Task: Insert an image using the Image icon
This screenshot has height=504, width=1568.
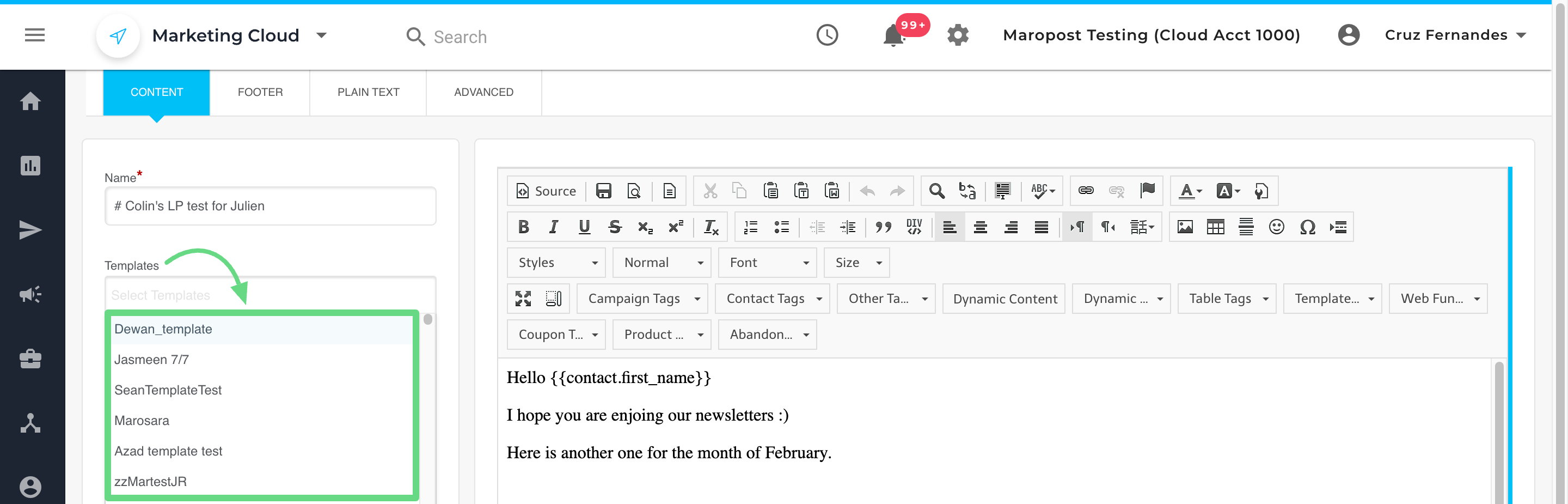Action: coord(1185,227)
